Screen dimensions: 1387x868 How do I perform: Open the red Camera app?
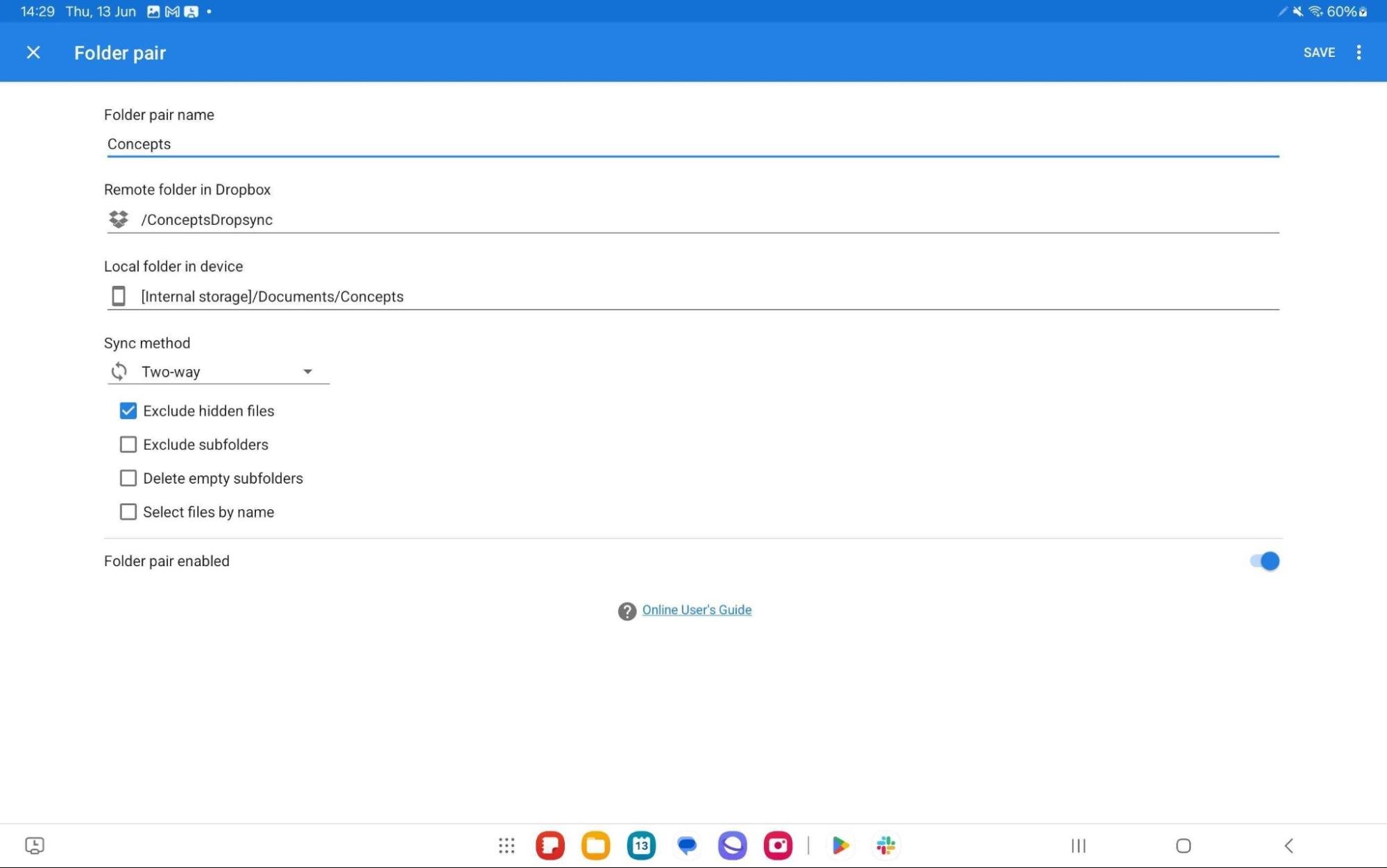(x=778, y=845)
